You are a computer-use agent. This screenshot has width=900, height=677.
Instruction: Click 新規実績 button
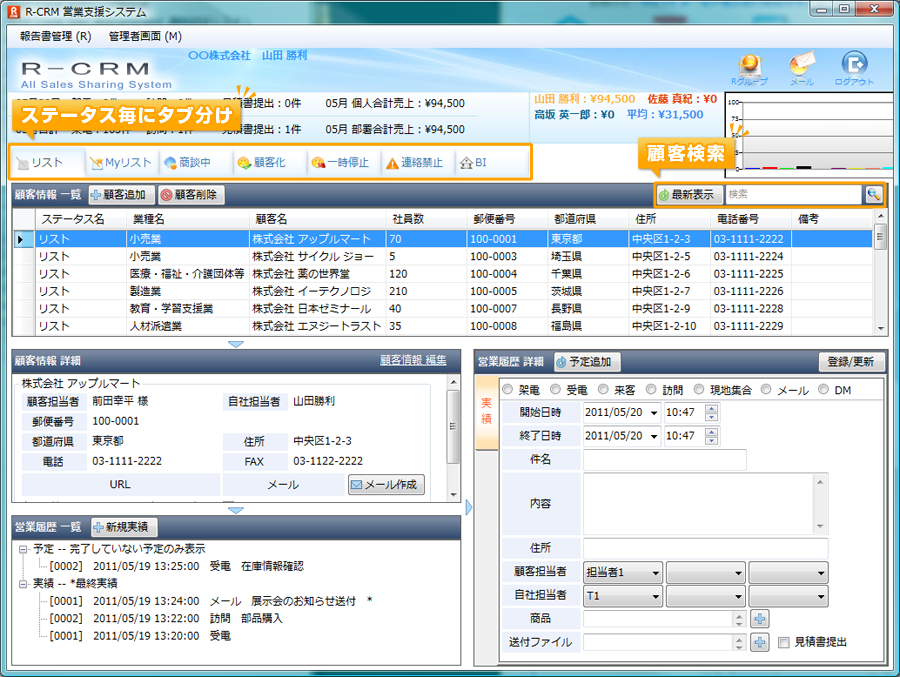[124, 527]
